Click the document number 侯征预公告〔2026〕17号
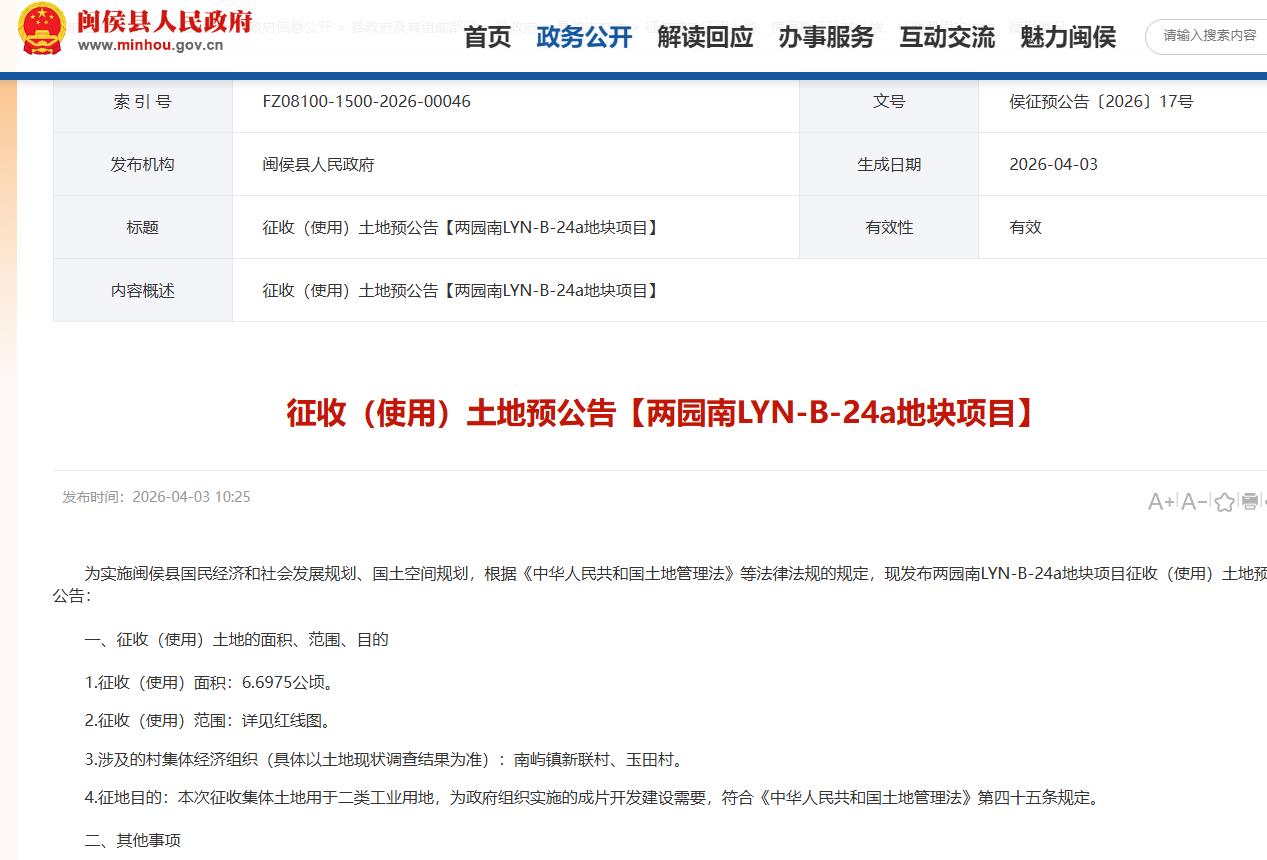Screen dimensions: 1267x860 pyautogui.click(x=1101, y=101)
